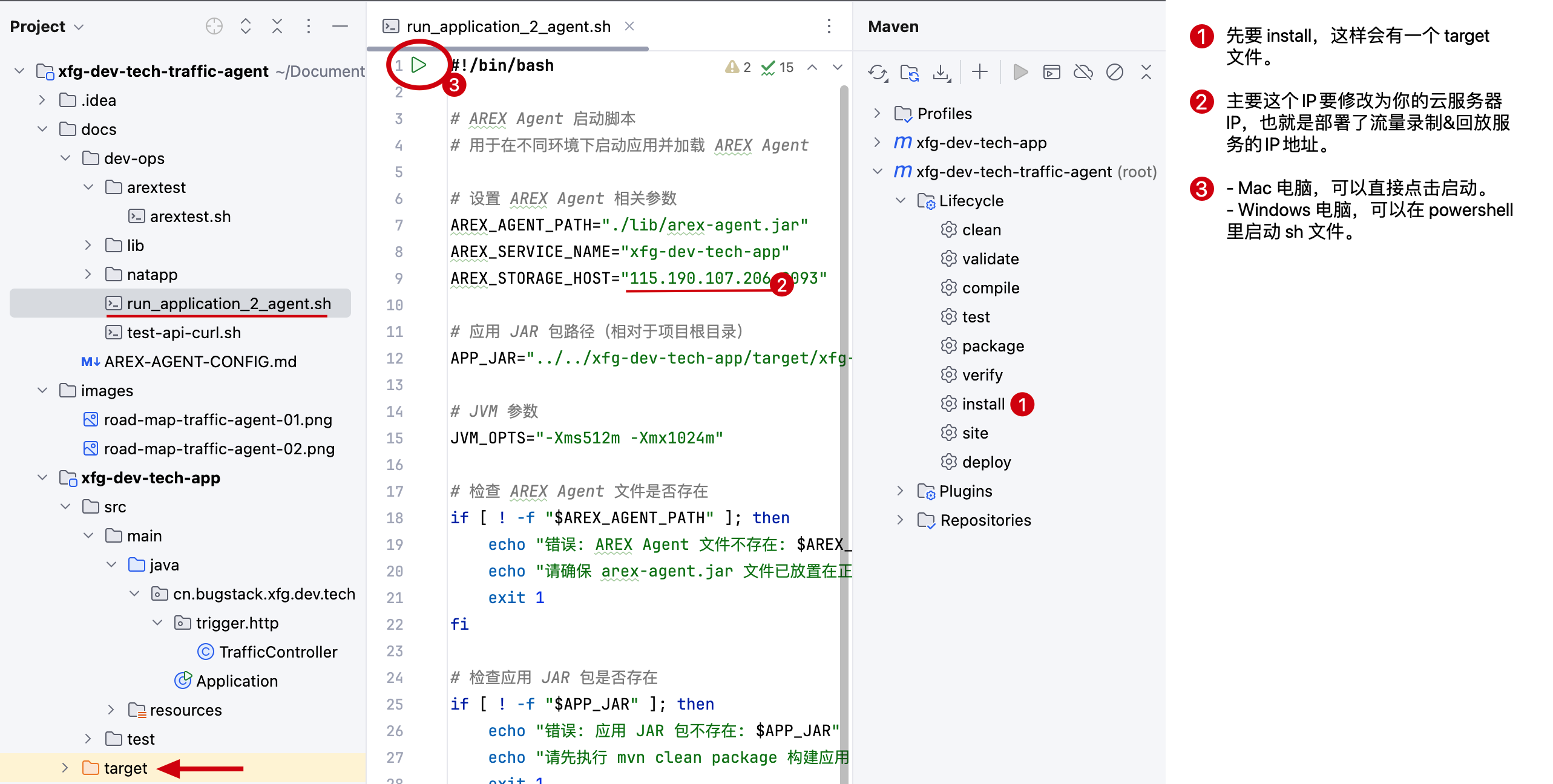1553x784 pixels.
Task: Run the script via the gutter play button
Action: tap(419, 65)
